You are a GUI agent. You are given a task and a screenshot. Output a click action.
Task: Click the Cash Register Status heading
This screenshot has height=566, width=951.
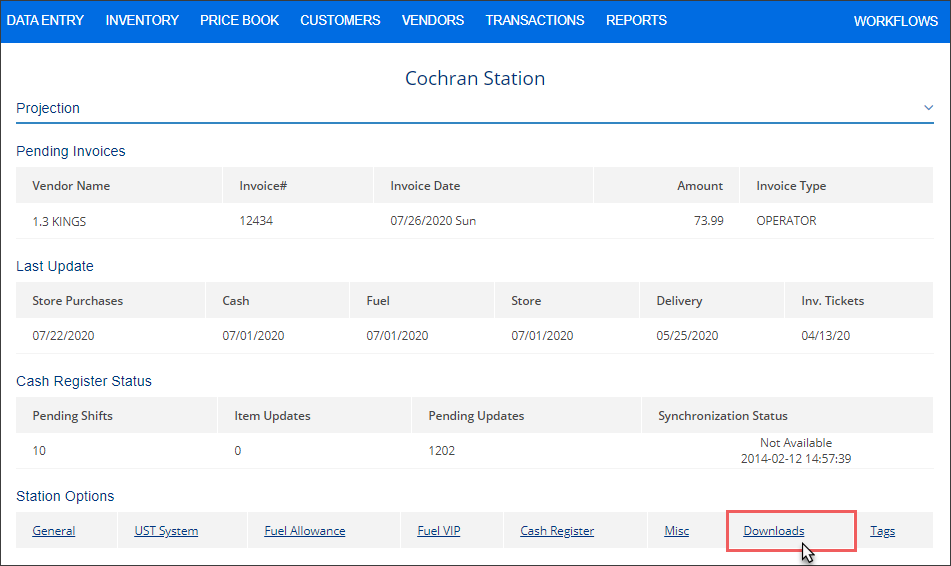(x=84, y=381)
